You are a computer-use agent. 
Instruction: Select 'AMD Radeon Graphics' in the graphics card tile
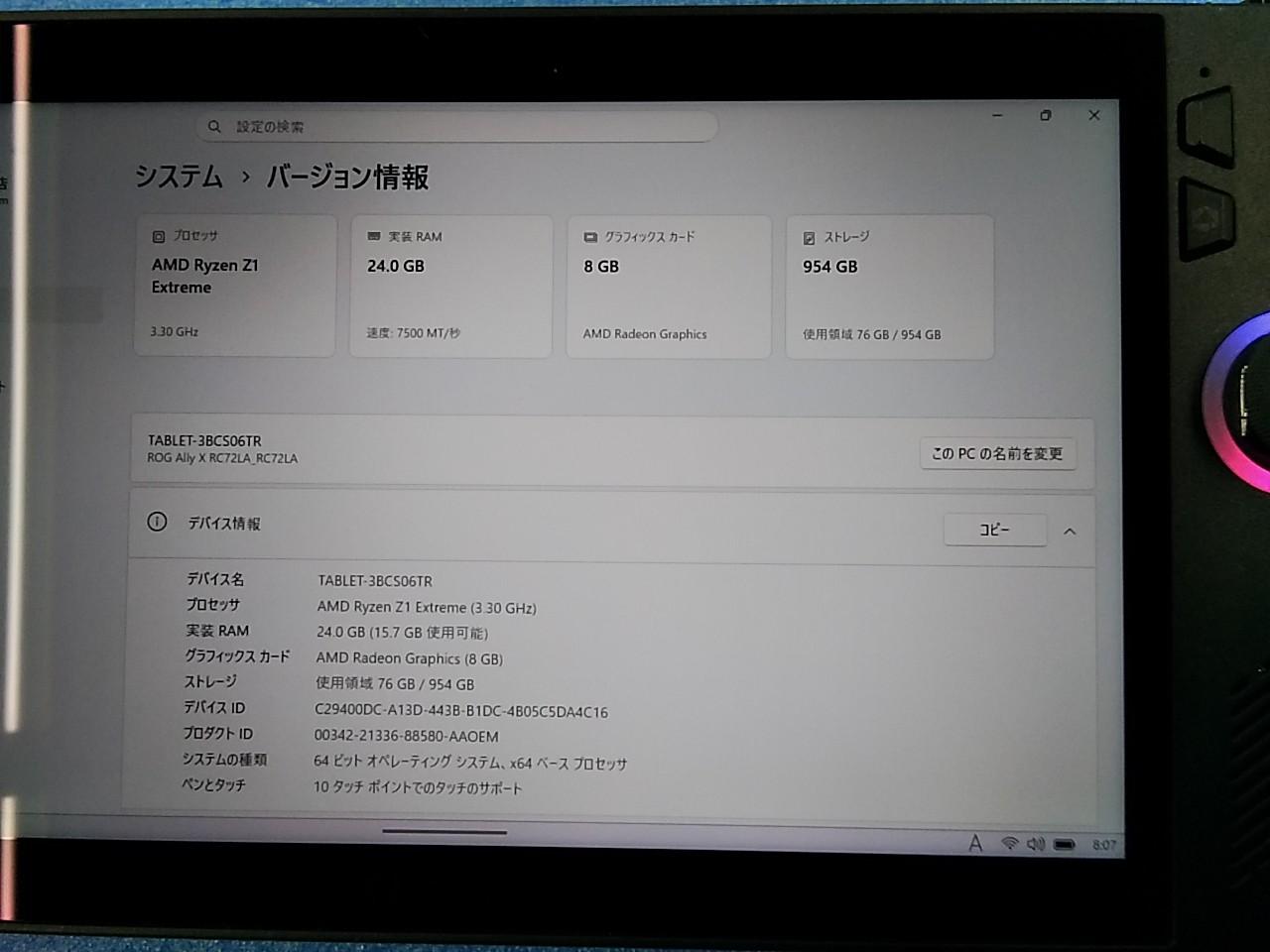coord(645,334)
